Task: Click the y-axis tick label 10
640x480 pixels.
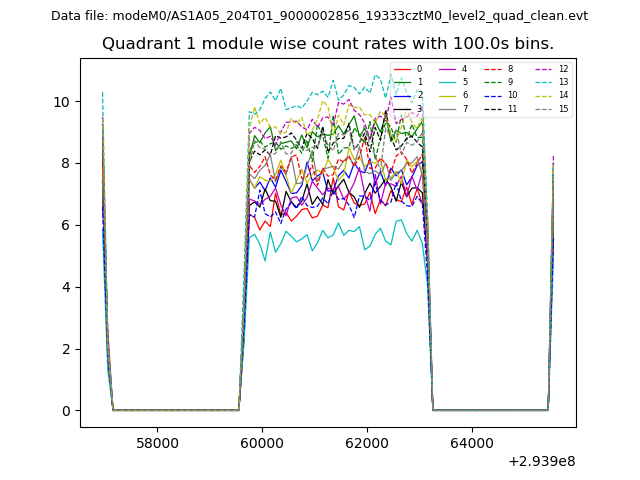Action: 62,102
